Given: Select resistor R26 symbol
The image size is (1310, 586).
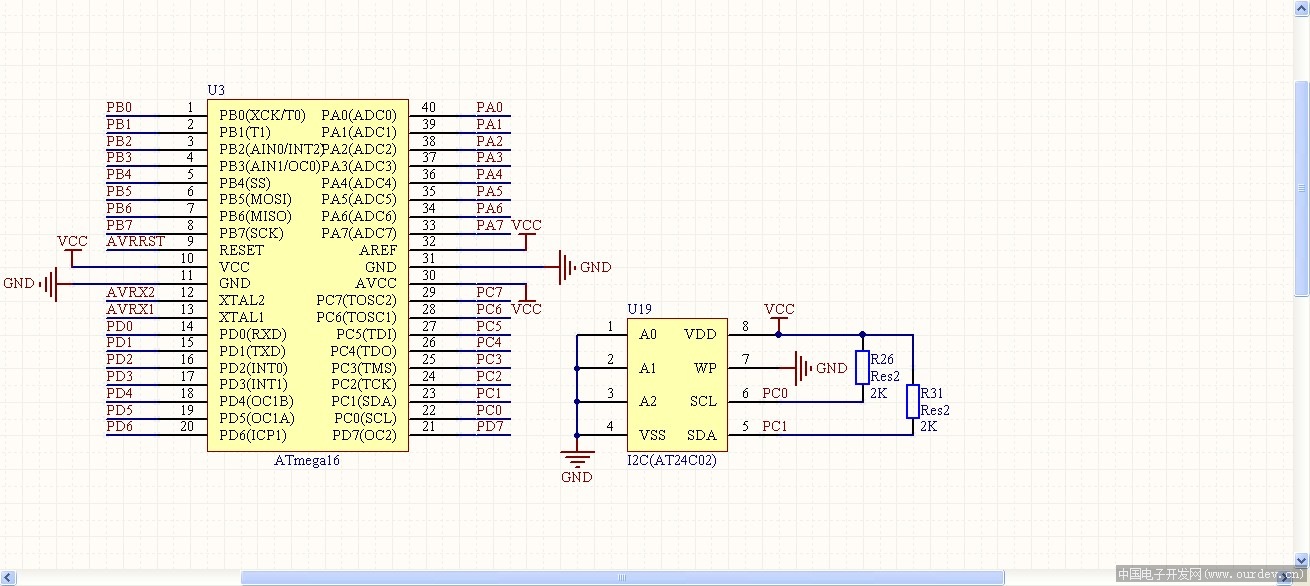Looking at the screenshot, I should click(862, 368).
